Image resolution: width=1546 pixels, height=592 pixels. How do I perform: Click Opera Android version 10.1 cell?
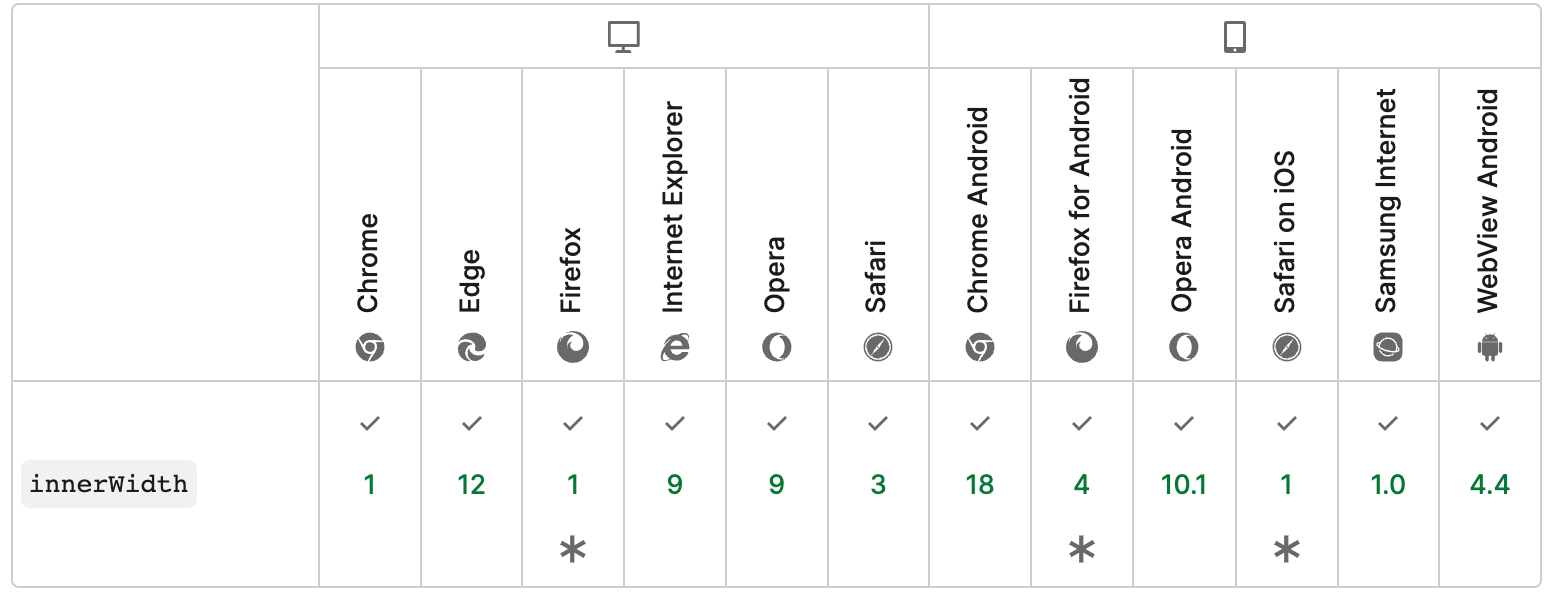pyautogui.click(x=1184, y=485)
